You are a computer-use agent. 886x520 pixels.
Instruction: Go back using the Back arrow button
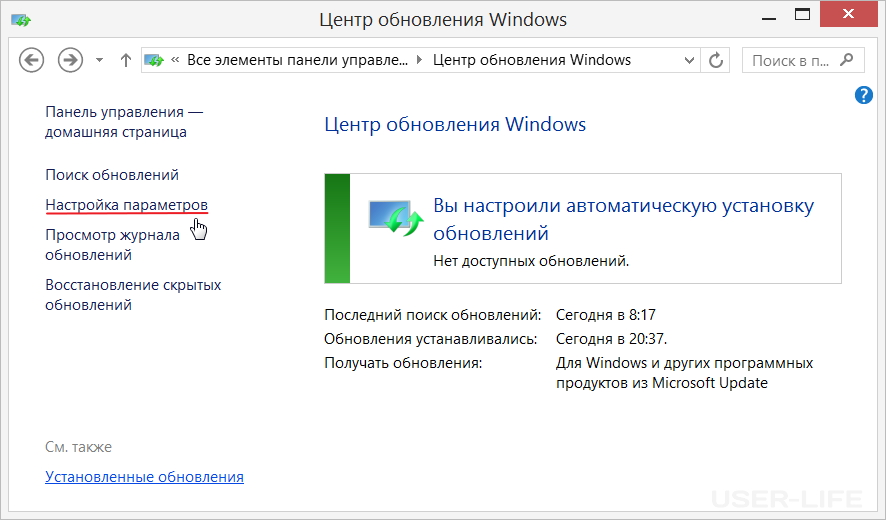pos(32,60)
